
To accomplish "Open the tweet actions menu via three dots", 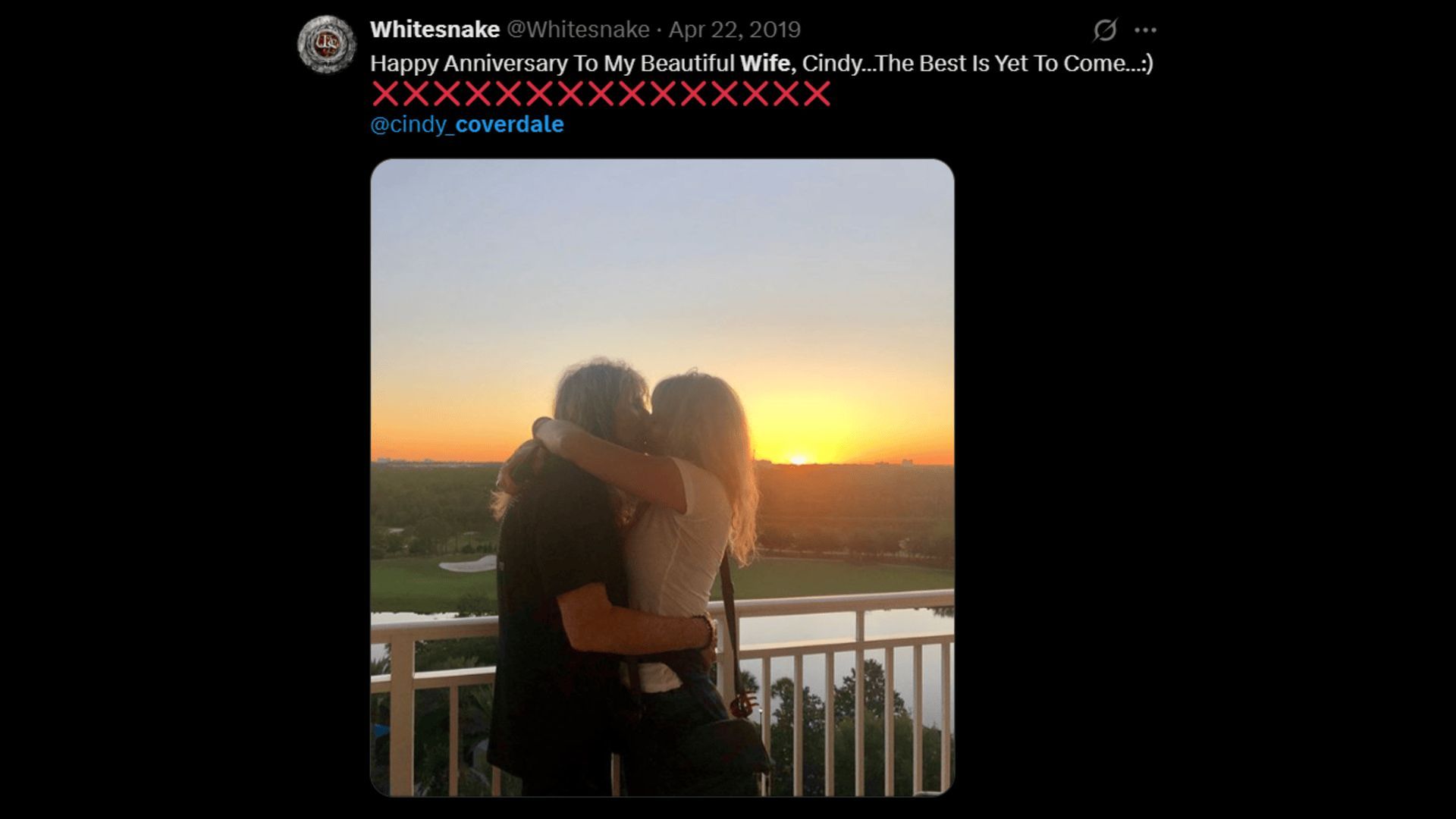I will (1145, 29).
